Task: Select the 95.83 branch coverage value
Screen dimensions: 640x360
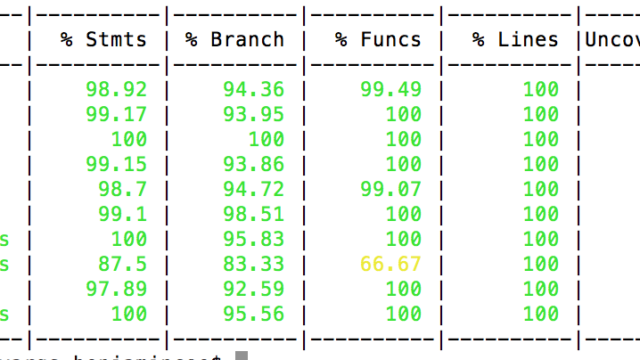Action: tap(253, 239)
